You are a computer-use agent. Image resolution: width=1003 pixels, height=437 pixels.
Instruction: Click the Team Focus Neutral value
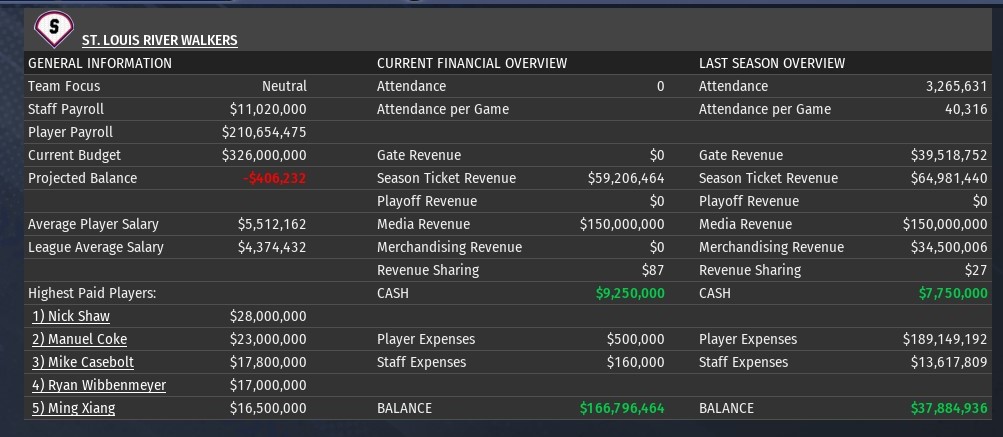(284, 86)
